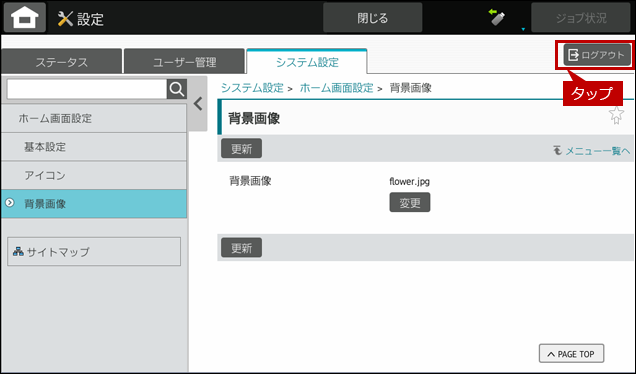Click the サイトマップ sitemap icon
Viewport: 636px width, 374px height.
[x=18, y=251]
